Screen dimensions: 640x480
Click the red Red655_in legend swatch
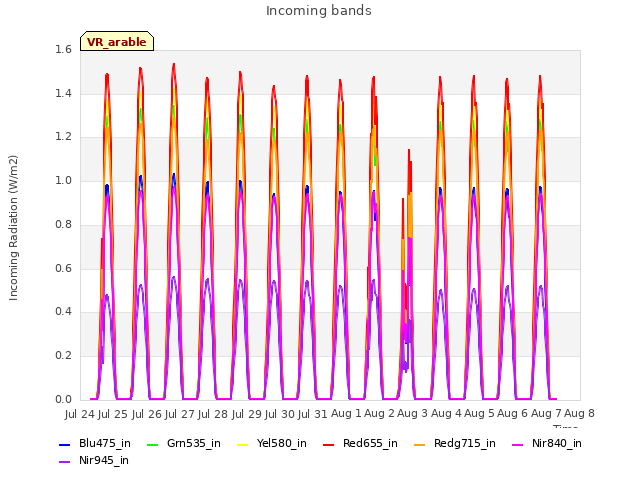329,444
